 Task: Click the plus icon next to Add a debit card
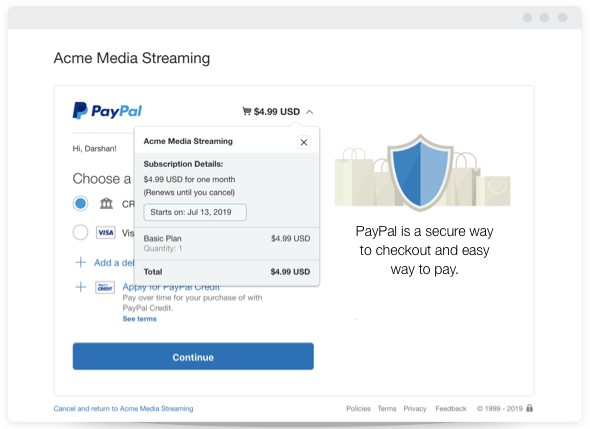[x=81, y=262]
